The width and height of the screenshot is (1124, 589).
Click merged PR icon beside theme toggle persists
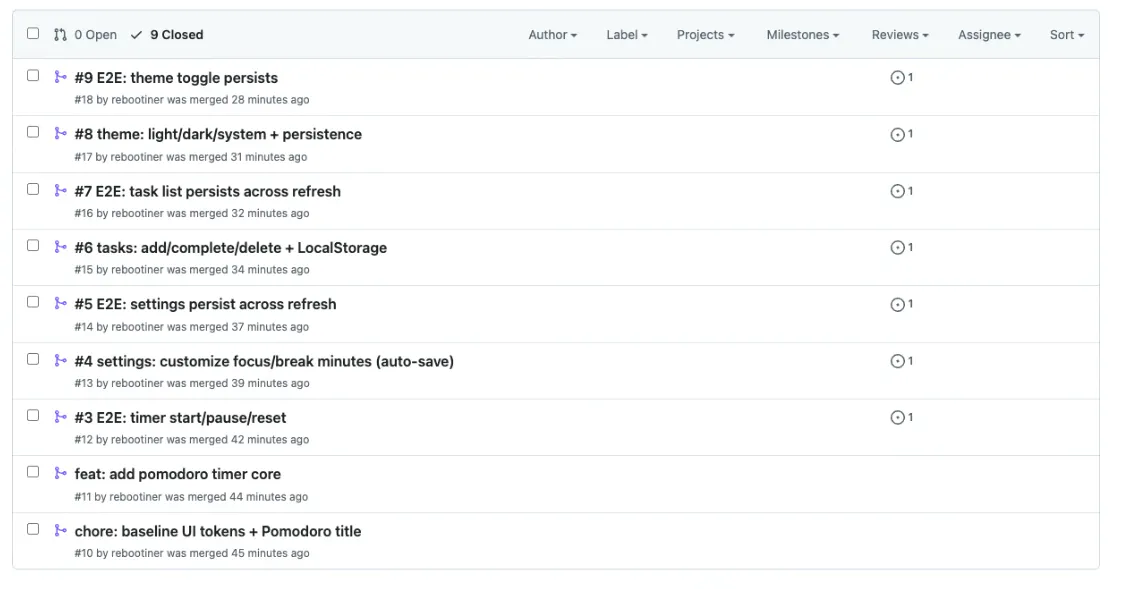pos(61,77)
